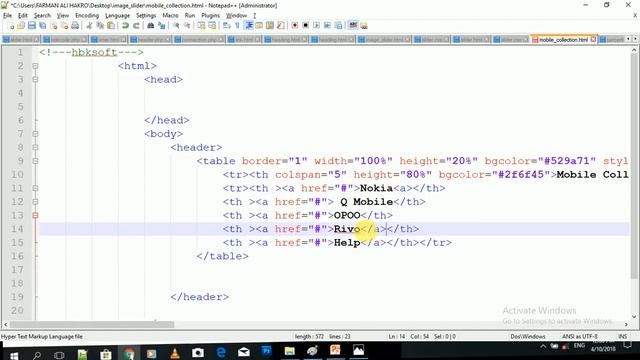Create a new document with New icon
This screenshot has width=640, height=360.
(11, 26)
